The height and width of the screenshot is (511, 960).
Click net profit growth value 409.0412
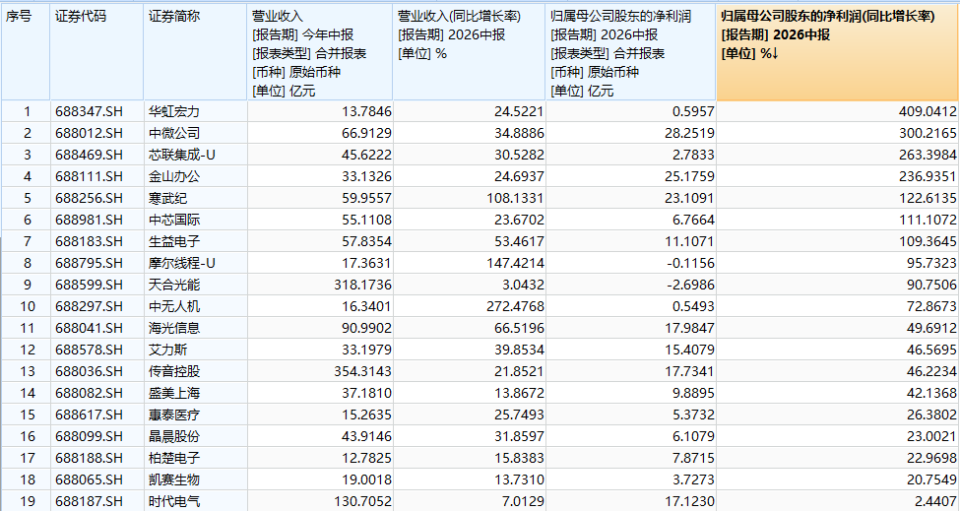[929, 111]
